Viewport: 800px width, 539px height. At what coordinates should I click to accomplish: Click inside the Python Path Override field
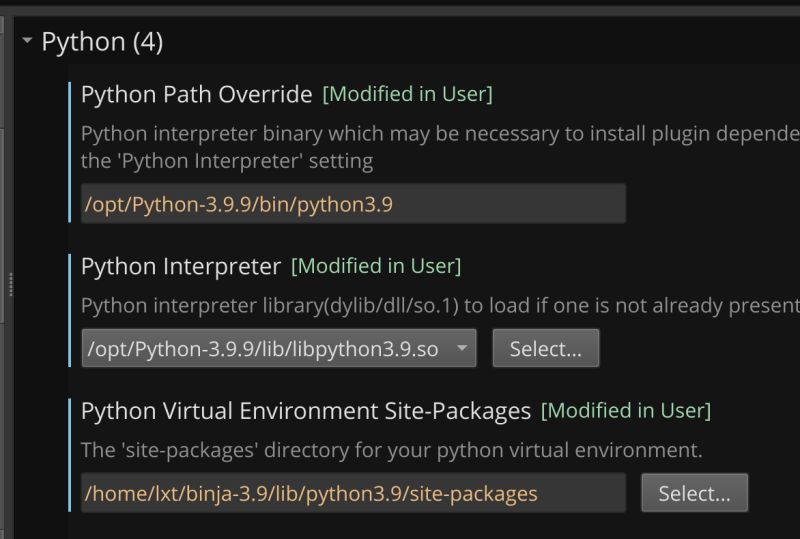tap(352, 204)
